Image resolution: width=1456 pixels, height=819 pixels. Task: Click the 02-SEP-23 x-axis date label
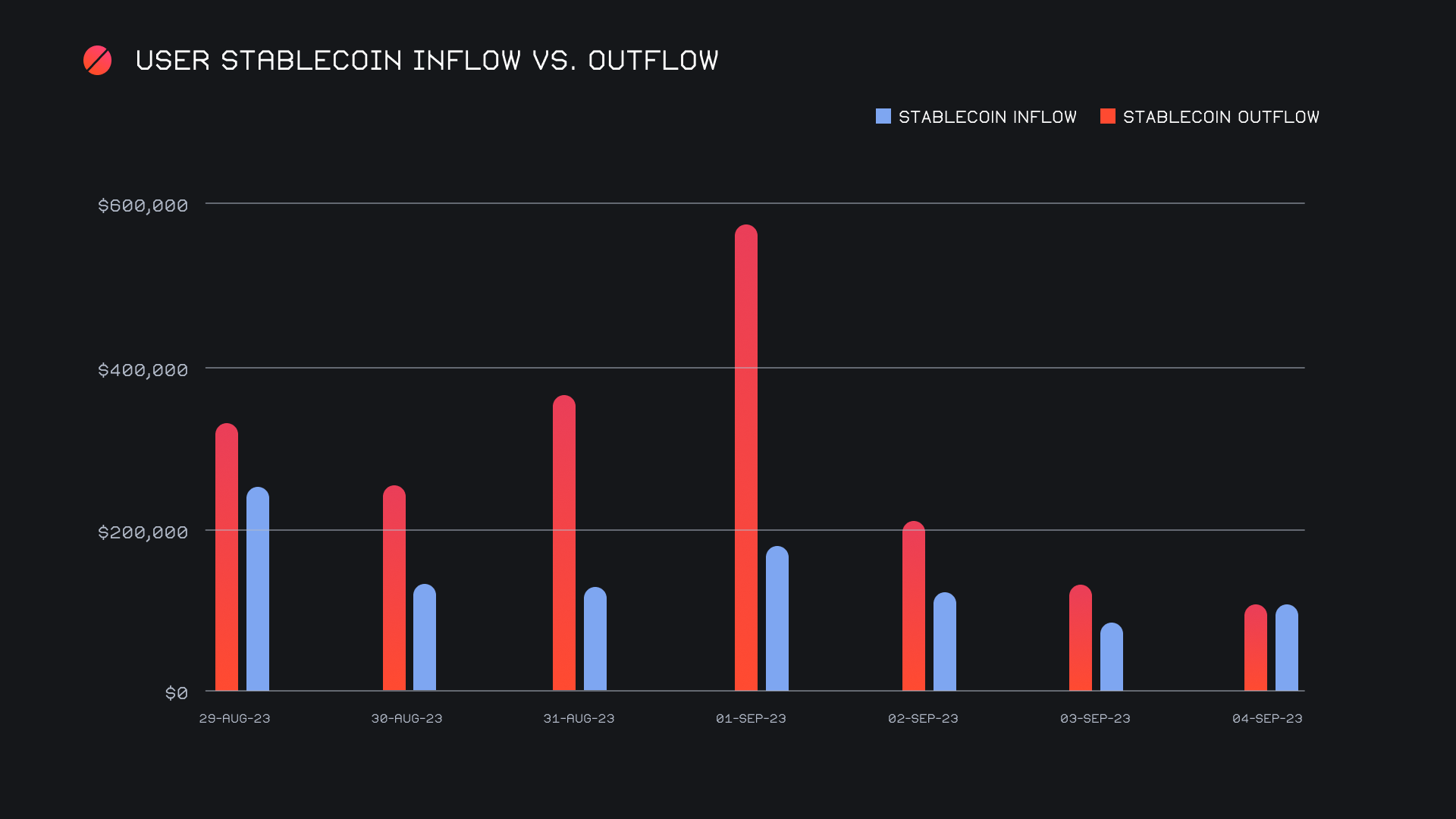[x=923, y=718]
